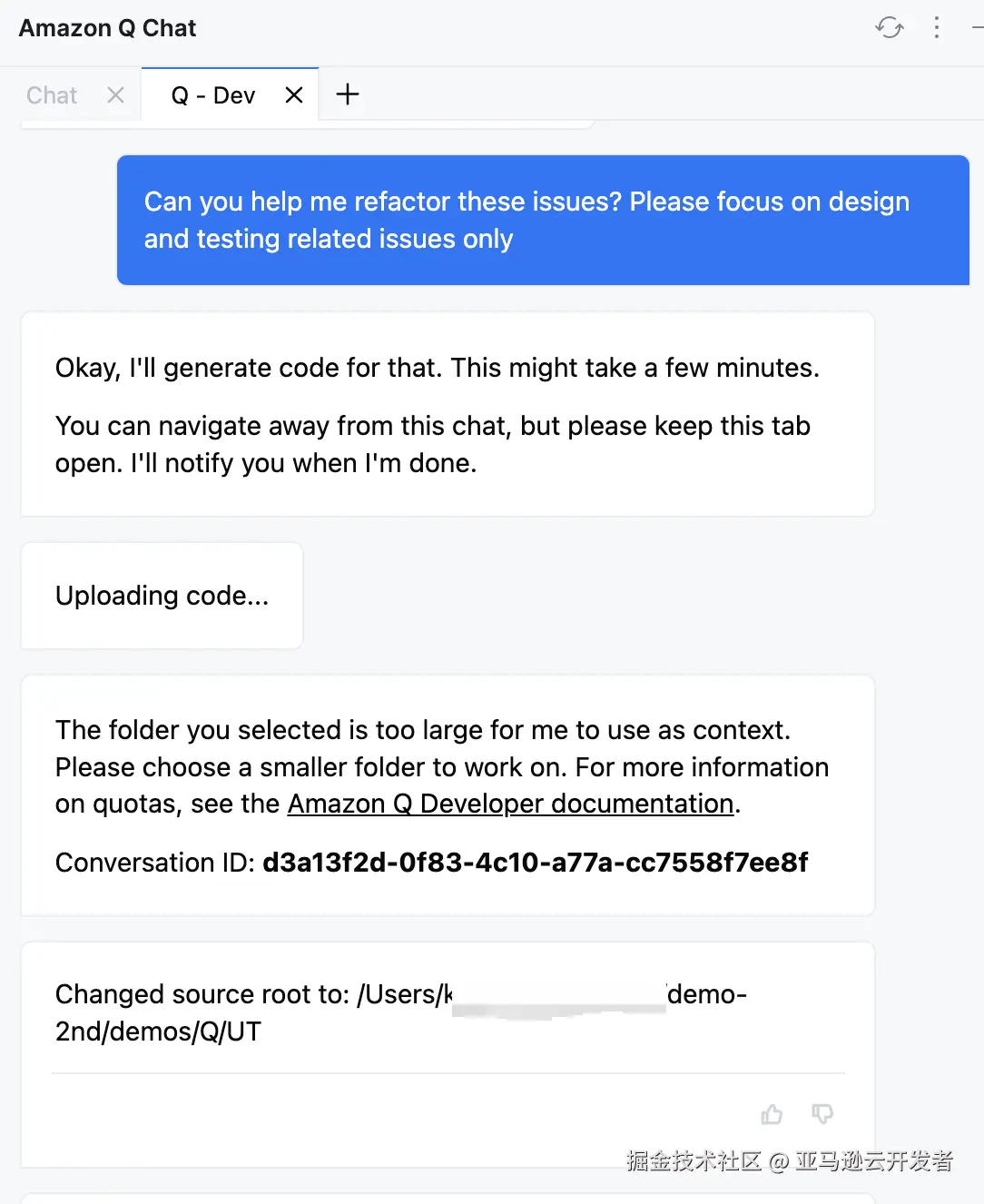Select the Q - Dev tab
The height and width of the screenshot is (1204, 984).
(x=213, y=95)
